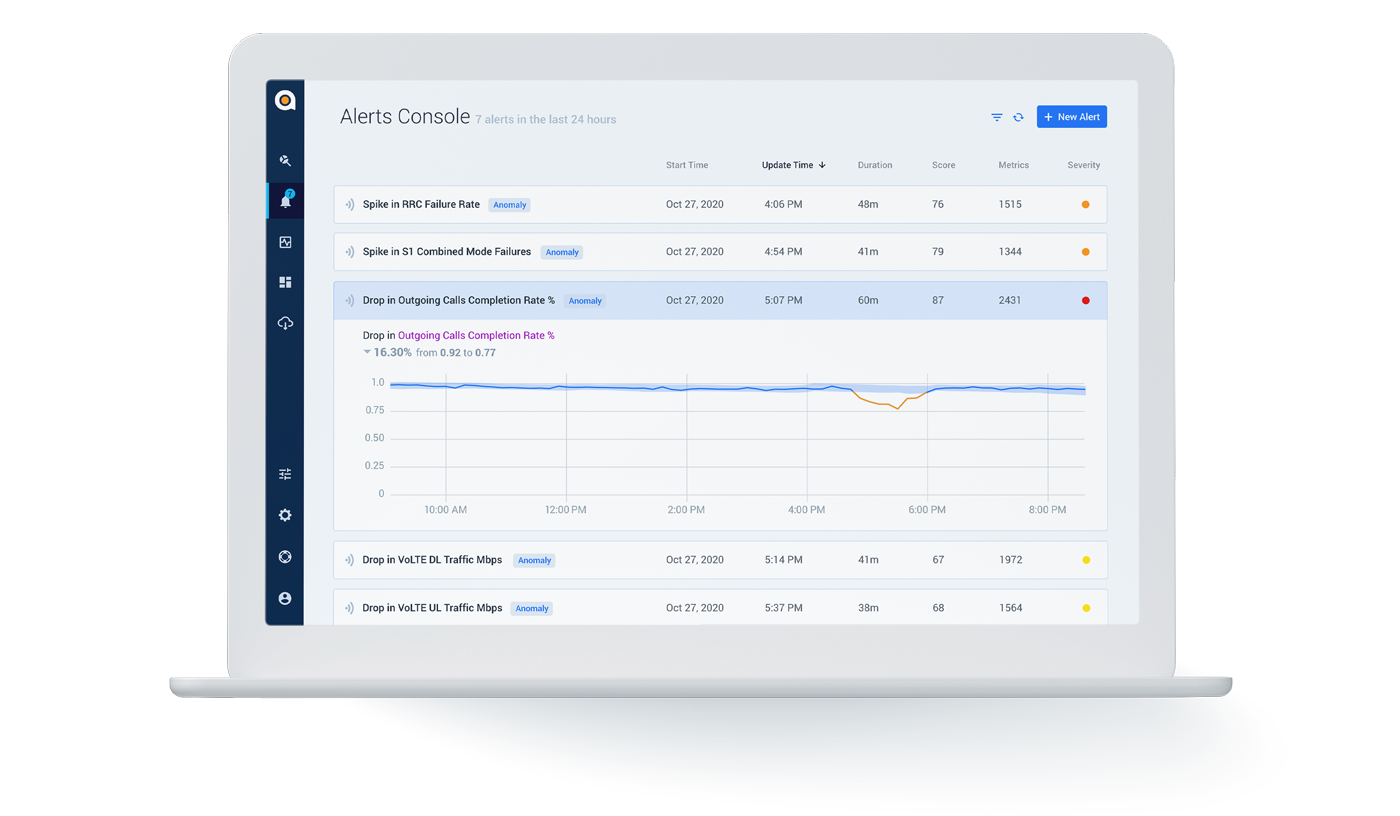Viewport: 1400px width, 816px height.
Task: Click Anomaly tag on RRC Failure Rate row
Action: (x=510, y=205)
